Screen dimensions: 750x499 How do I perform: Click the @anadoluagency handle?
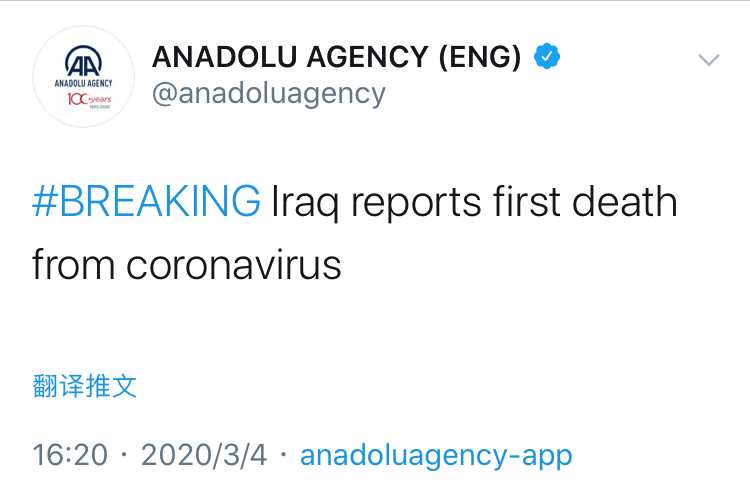(x=268, y=93)
